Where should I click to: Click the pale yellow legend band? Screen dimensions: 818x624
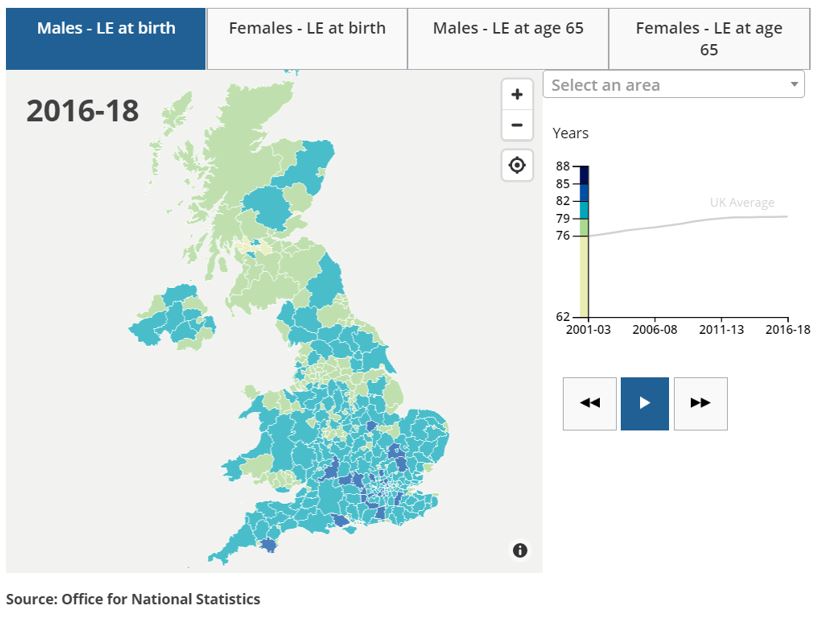584,276
